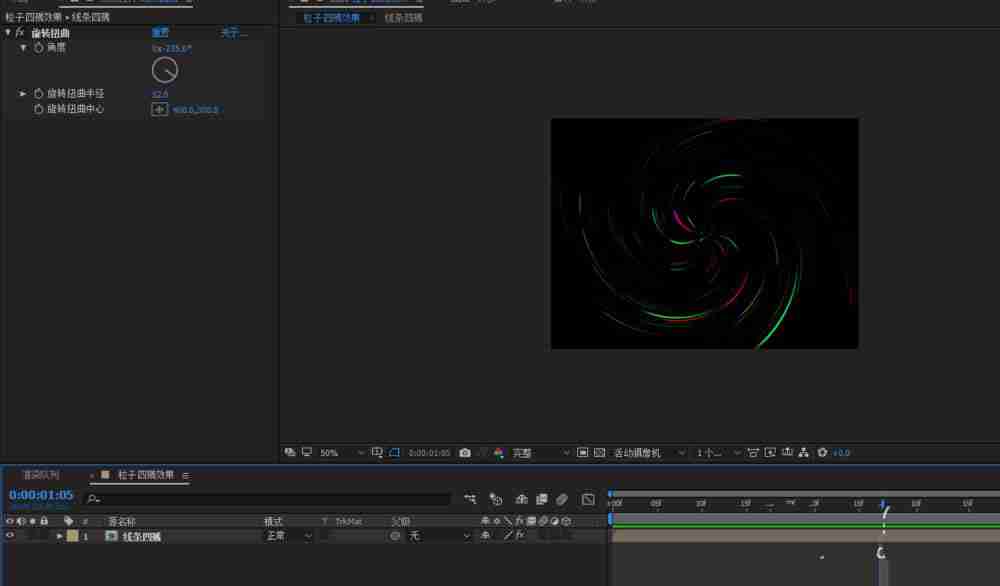Toggle the transparency grid in viewer
This screenshot has width=1000, height=586.
599,453
